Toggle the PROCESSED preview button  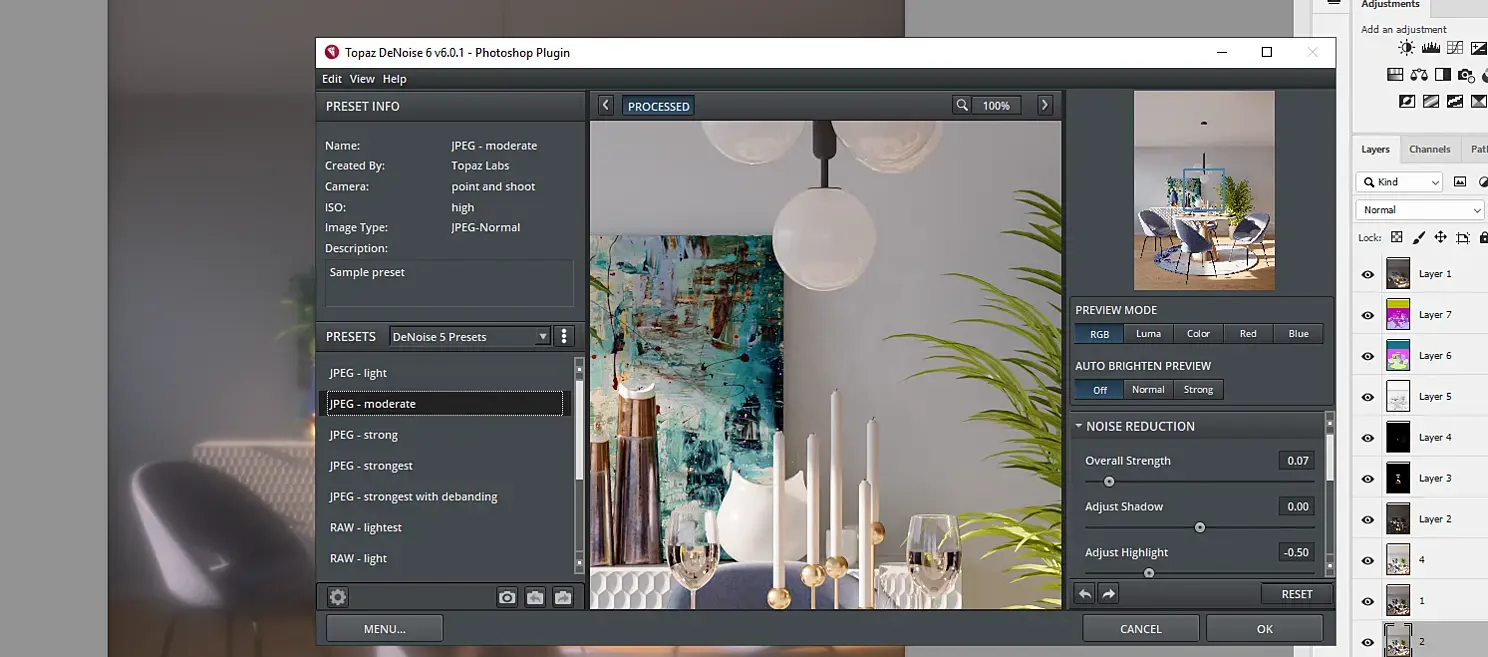[658, 106]
